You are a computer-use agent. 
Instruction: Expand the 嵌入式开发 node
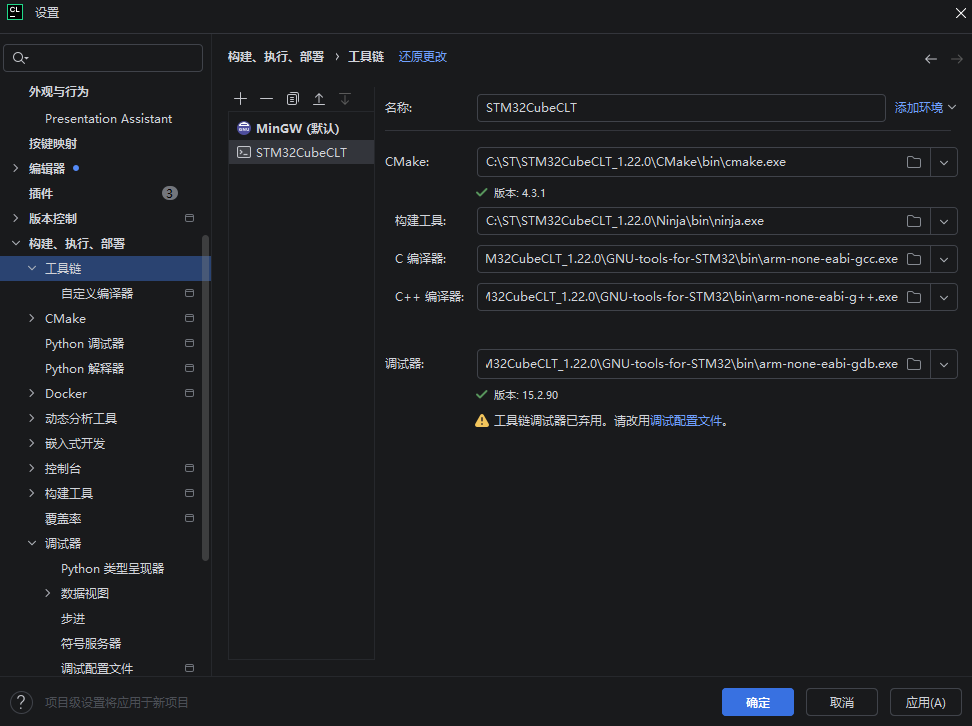pos(32,443)
